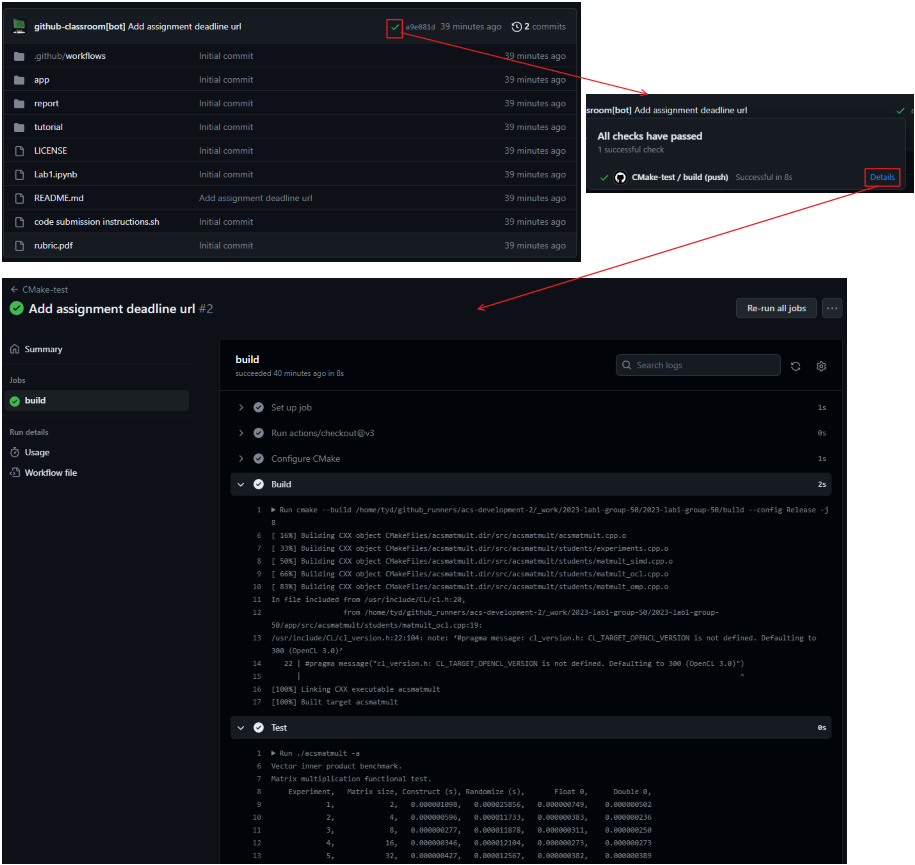Screen dimensions: 915x865
Task: Click the green success icon beside run title
Action: tap(17, 308)
